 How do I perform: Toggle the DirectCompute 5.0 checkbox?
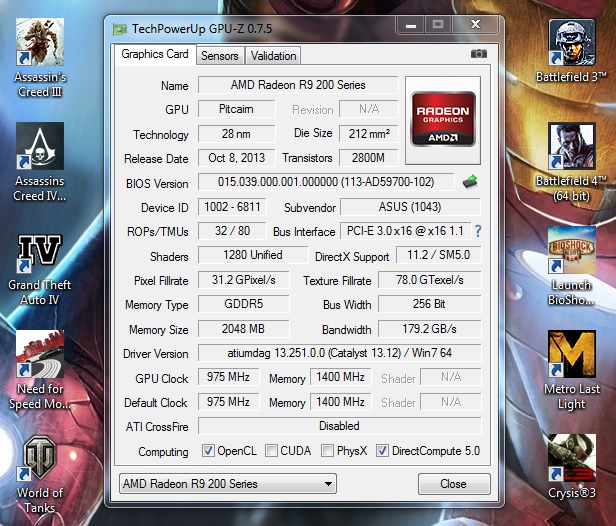click(x=382, y=451)
